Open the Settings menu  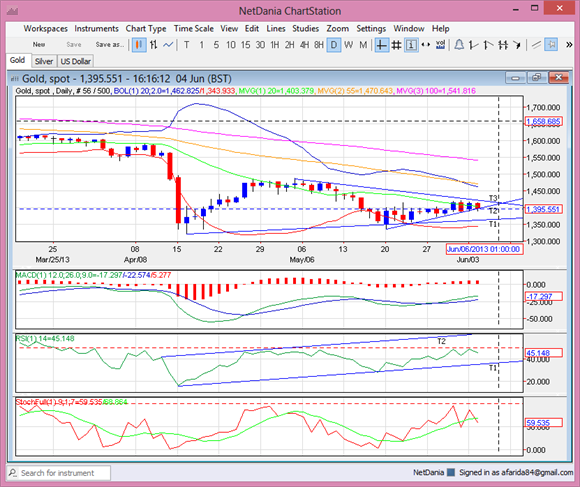(371, 28)
